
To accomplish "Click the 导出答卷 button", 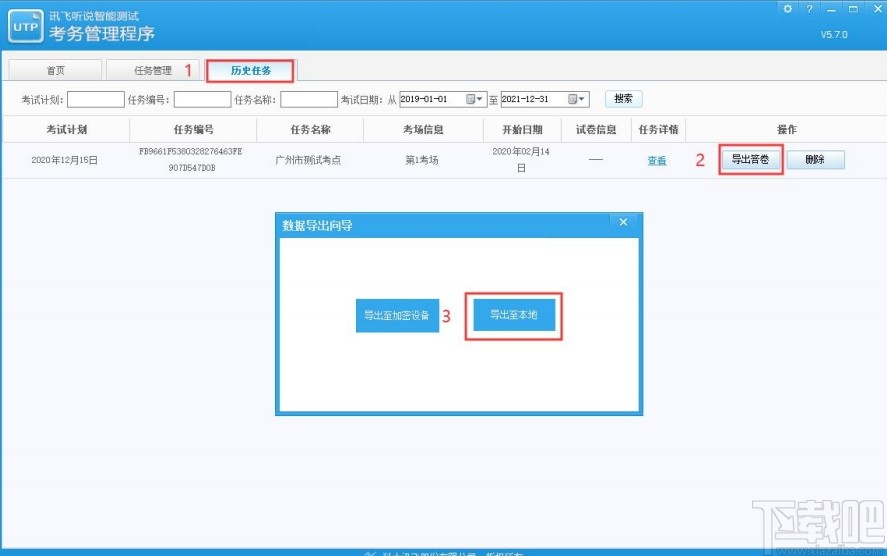I will click(x=751, y=160).
